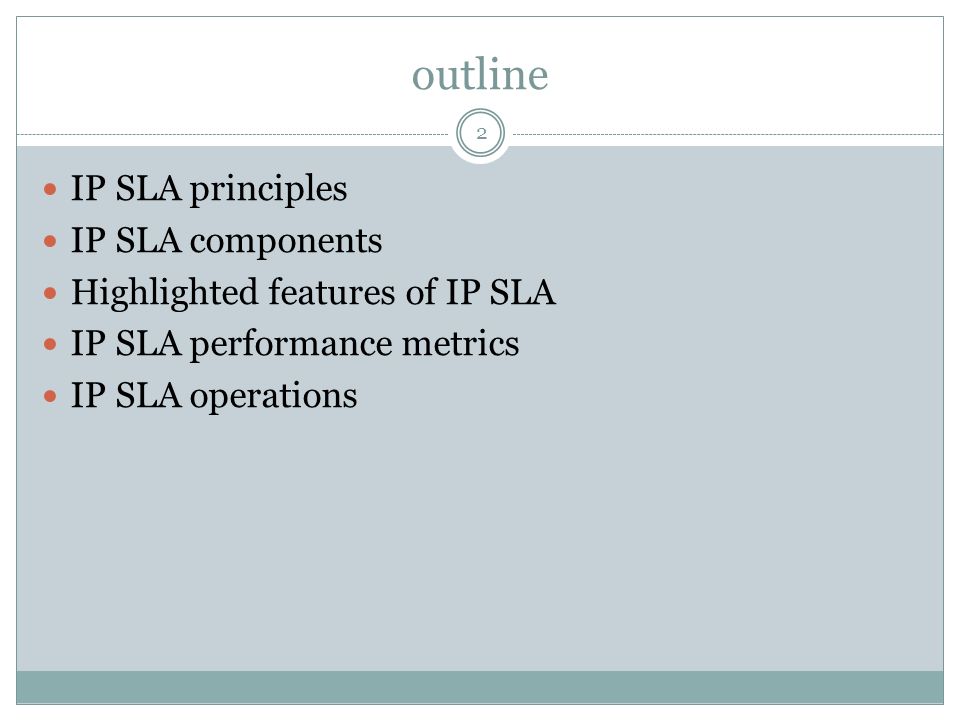960x720 pixels.
Task: Click the bullet dot beside "performance metrics" line
Action: click(50, 344)
